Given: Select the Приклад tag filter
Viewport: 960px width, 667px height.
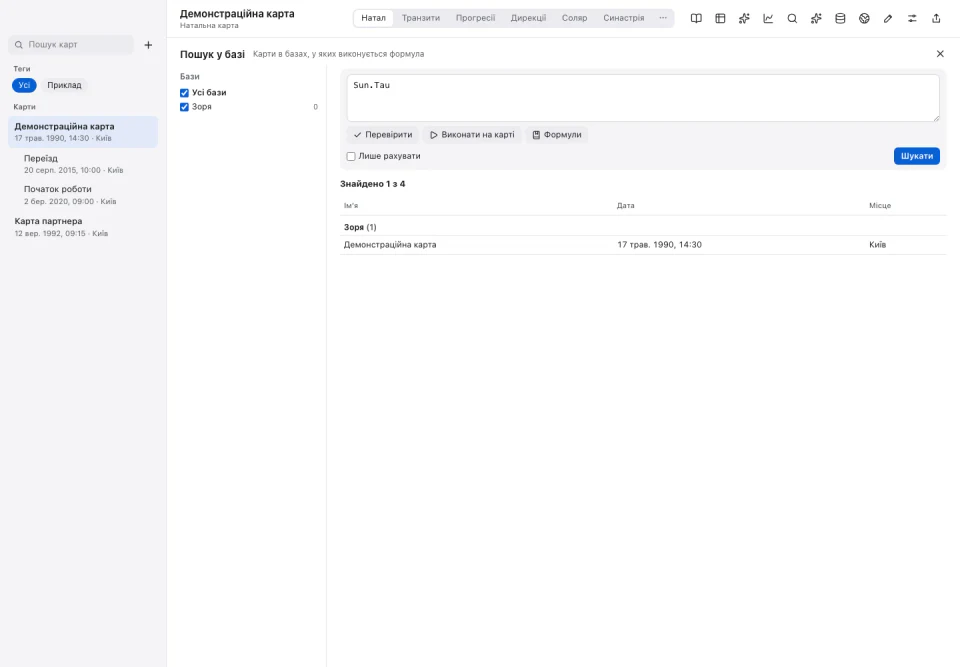Looking at the screenshot, I should coord(64,85).
